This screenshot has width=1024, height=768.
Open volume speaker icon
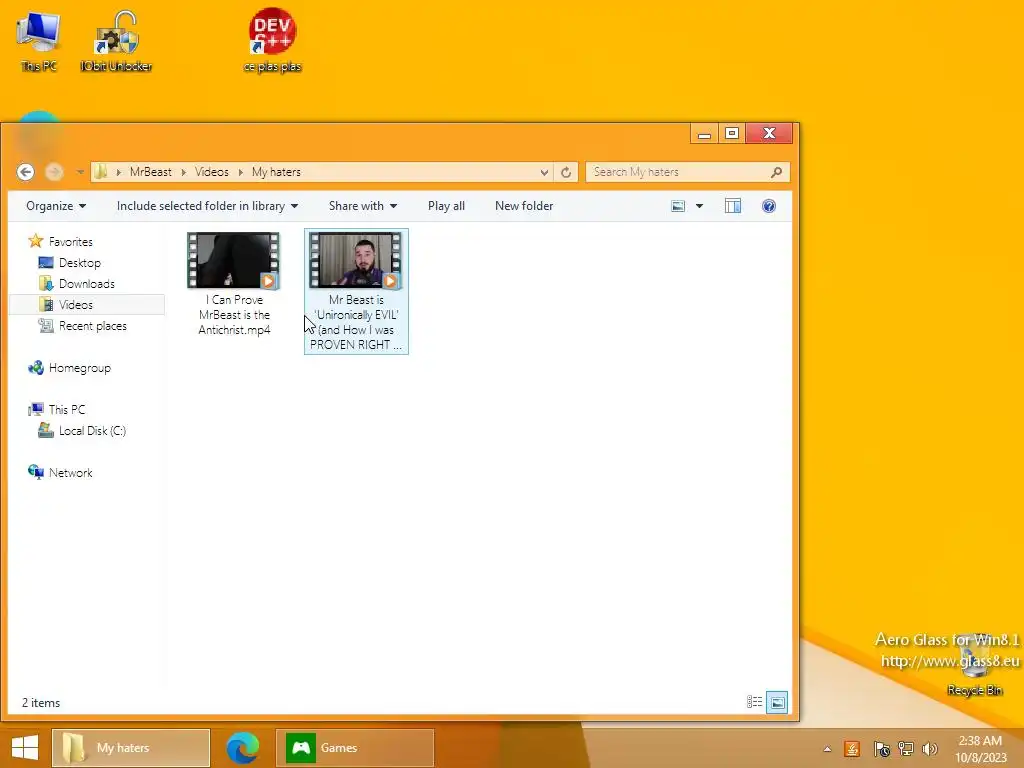coord(929,749)
